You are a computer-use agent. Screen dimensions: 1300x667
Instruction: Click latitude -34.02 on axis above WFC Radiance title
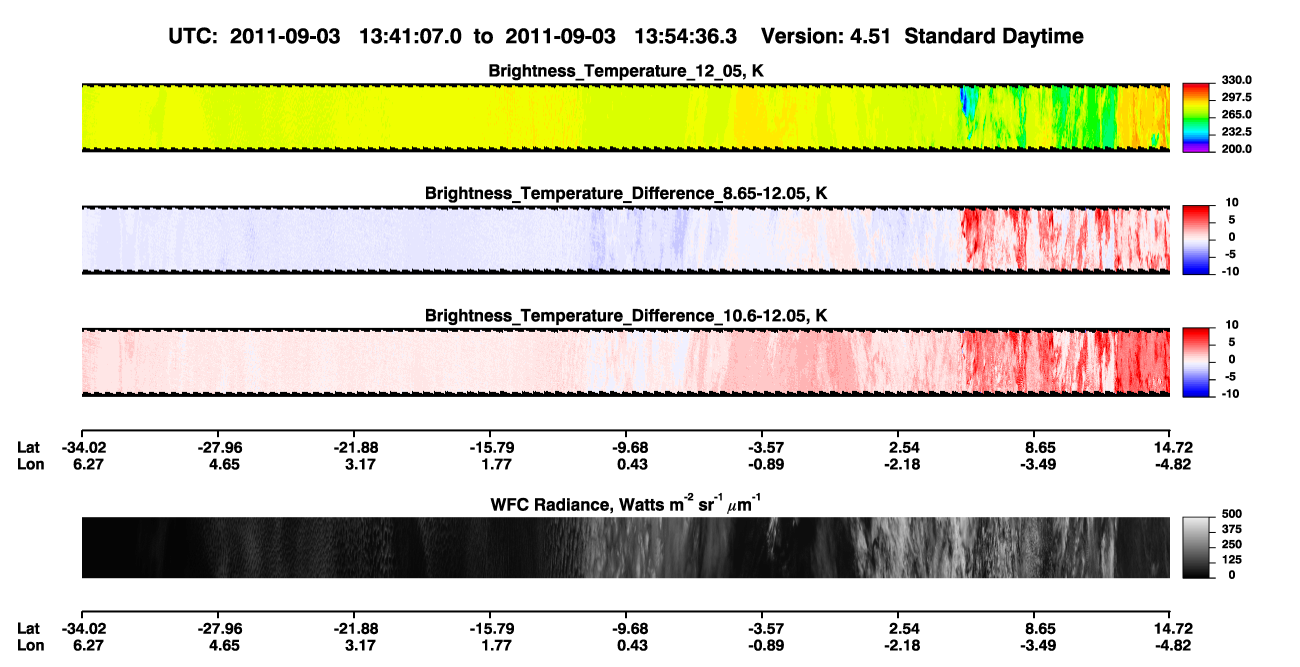(x=84, y=447)
